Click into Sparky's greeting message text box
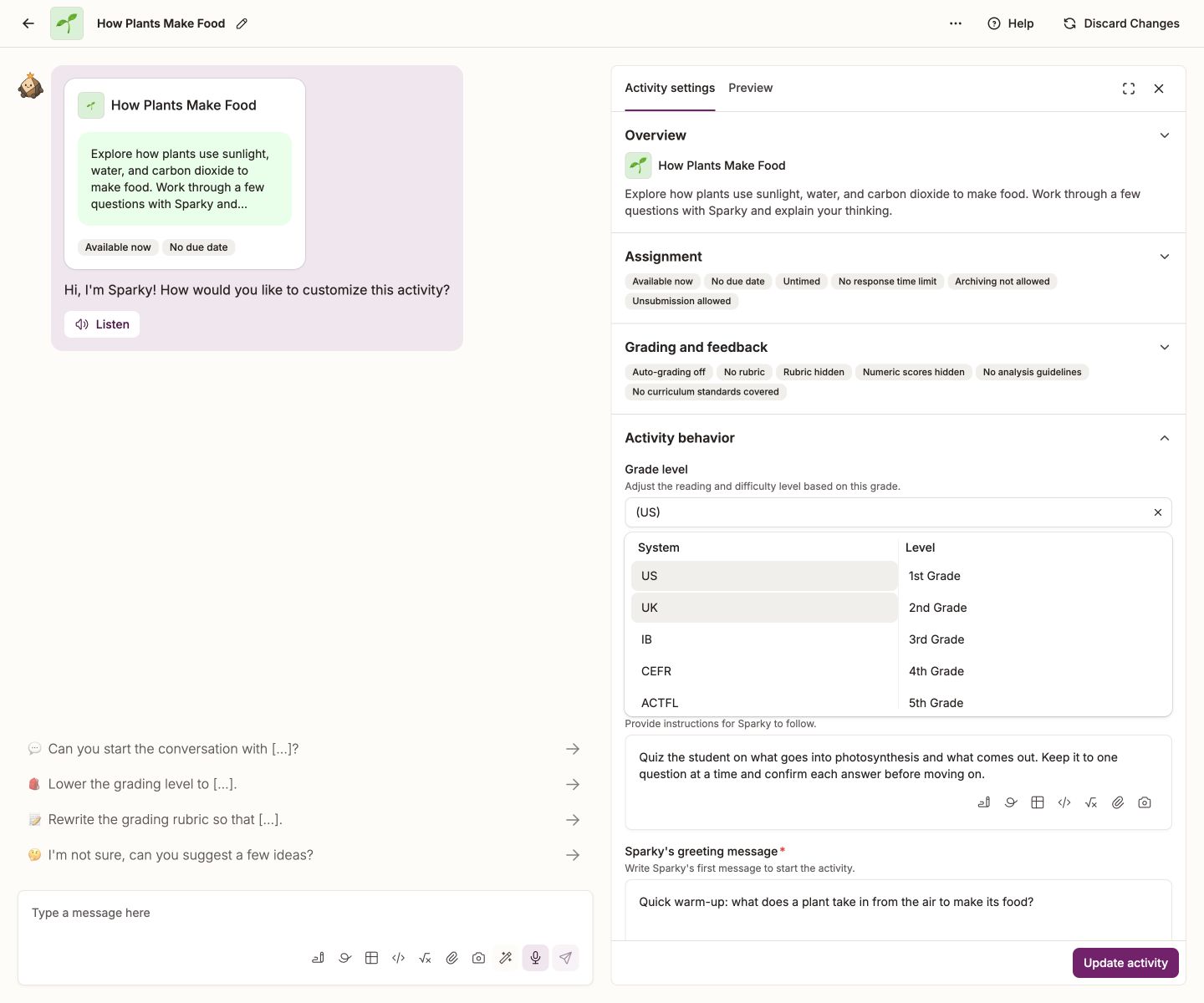The width and height of the screenshot is (1204, 1003). click(x=898, y=910)
